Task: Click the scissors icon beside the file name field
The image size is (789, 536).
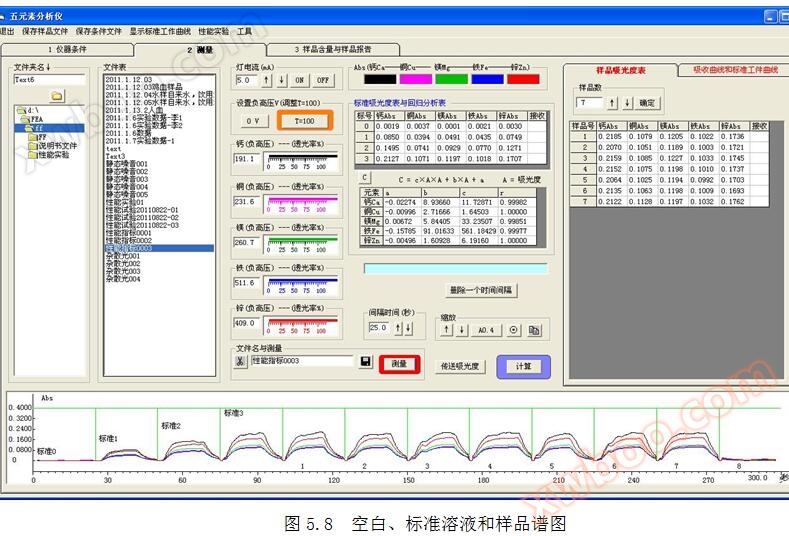Action: [240, 361]
